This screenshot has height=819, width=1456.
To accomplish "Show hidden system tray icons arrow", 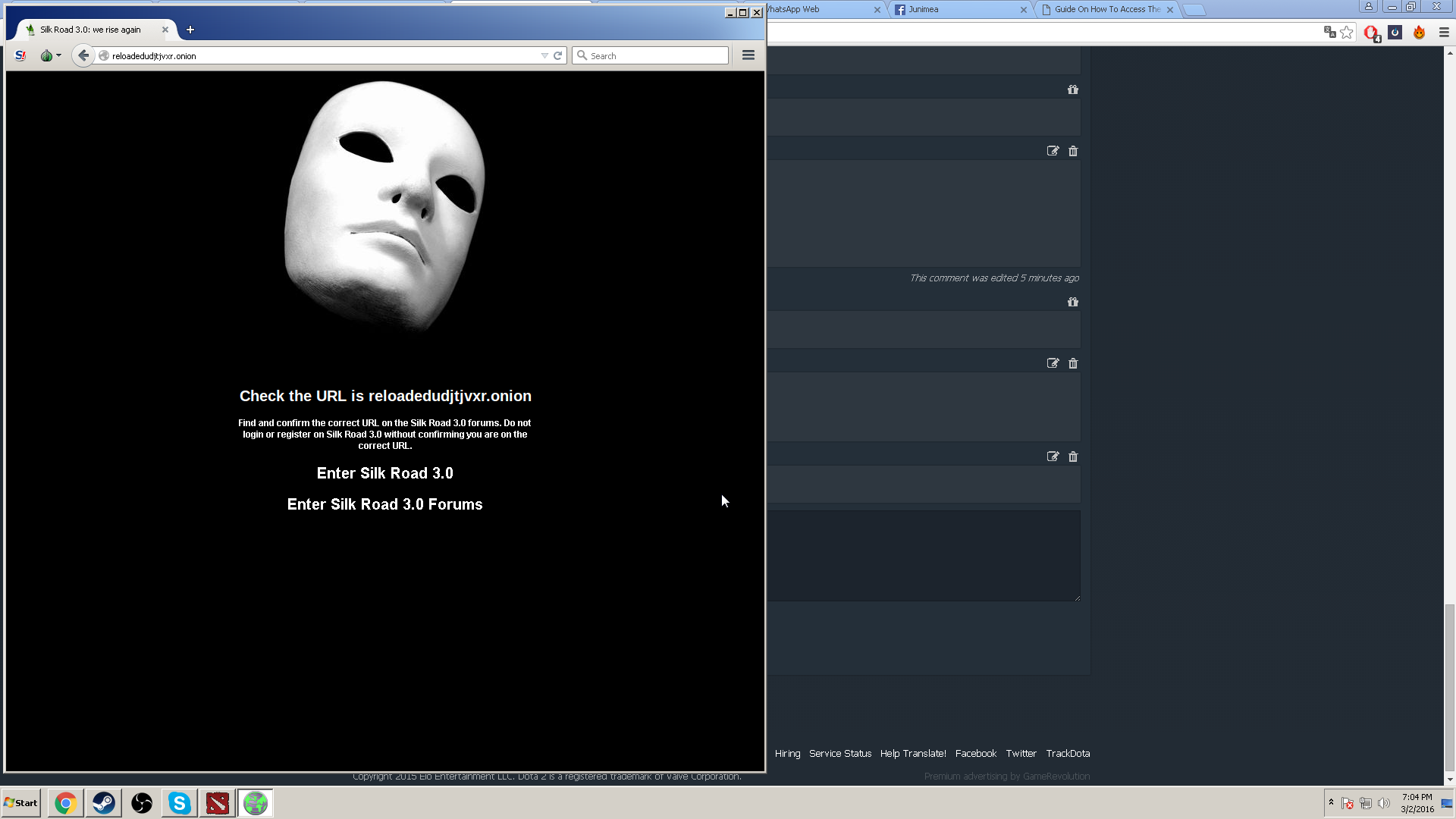I will (1331, 802).
